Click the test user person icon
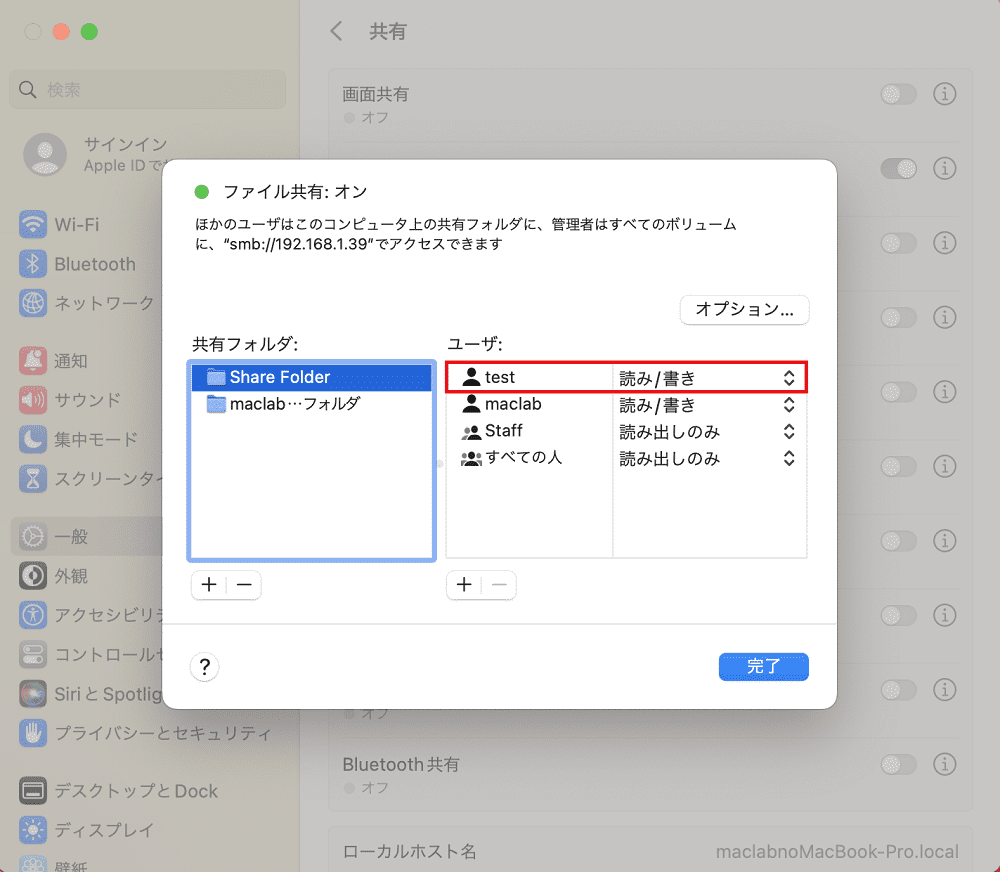 (x=471, y=377)
